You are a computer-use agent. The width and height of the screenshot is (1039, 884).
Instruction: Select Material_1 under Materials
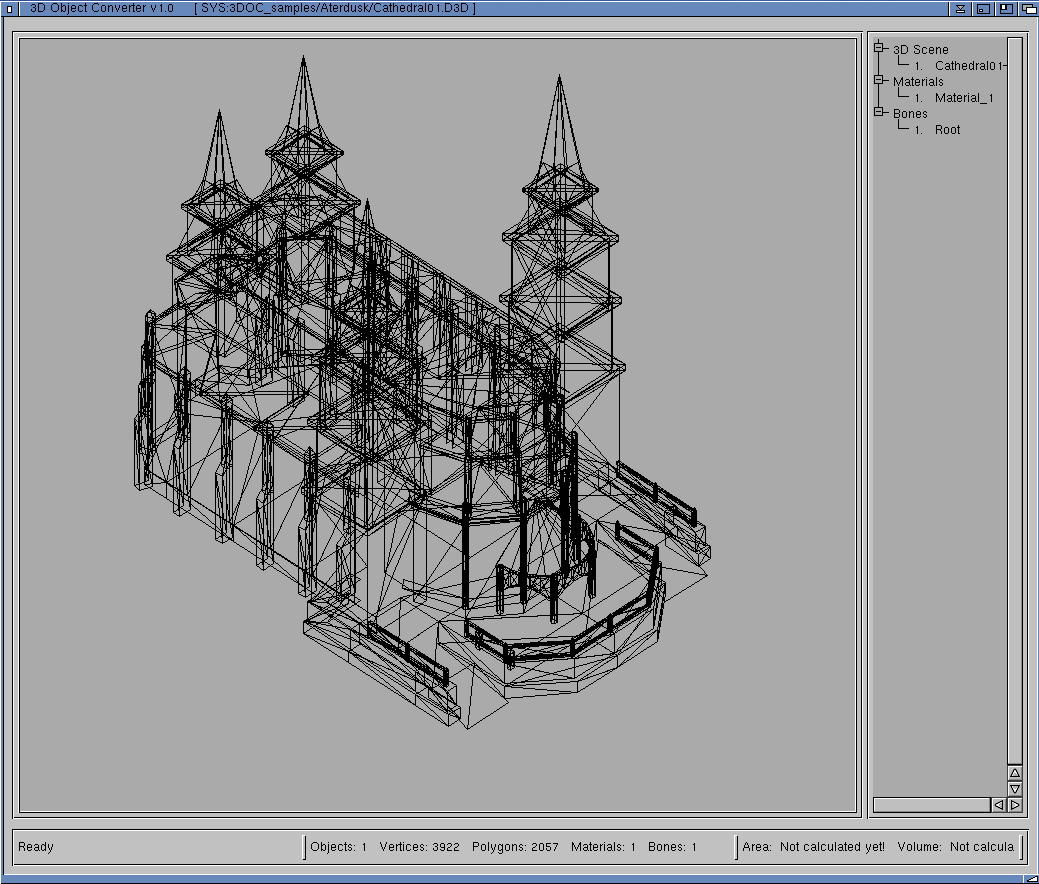click(963, 98)
